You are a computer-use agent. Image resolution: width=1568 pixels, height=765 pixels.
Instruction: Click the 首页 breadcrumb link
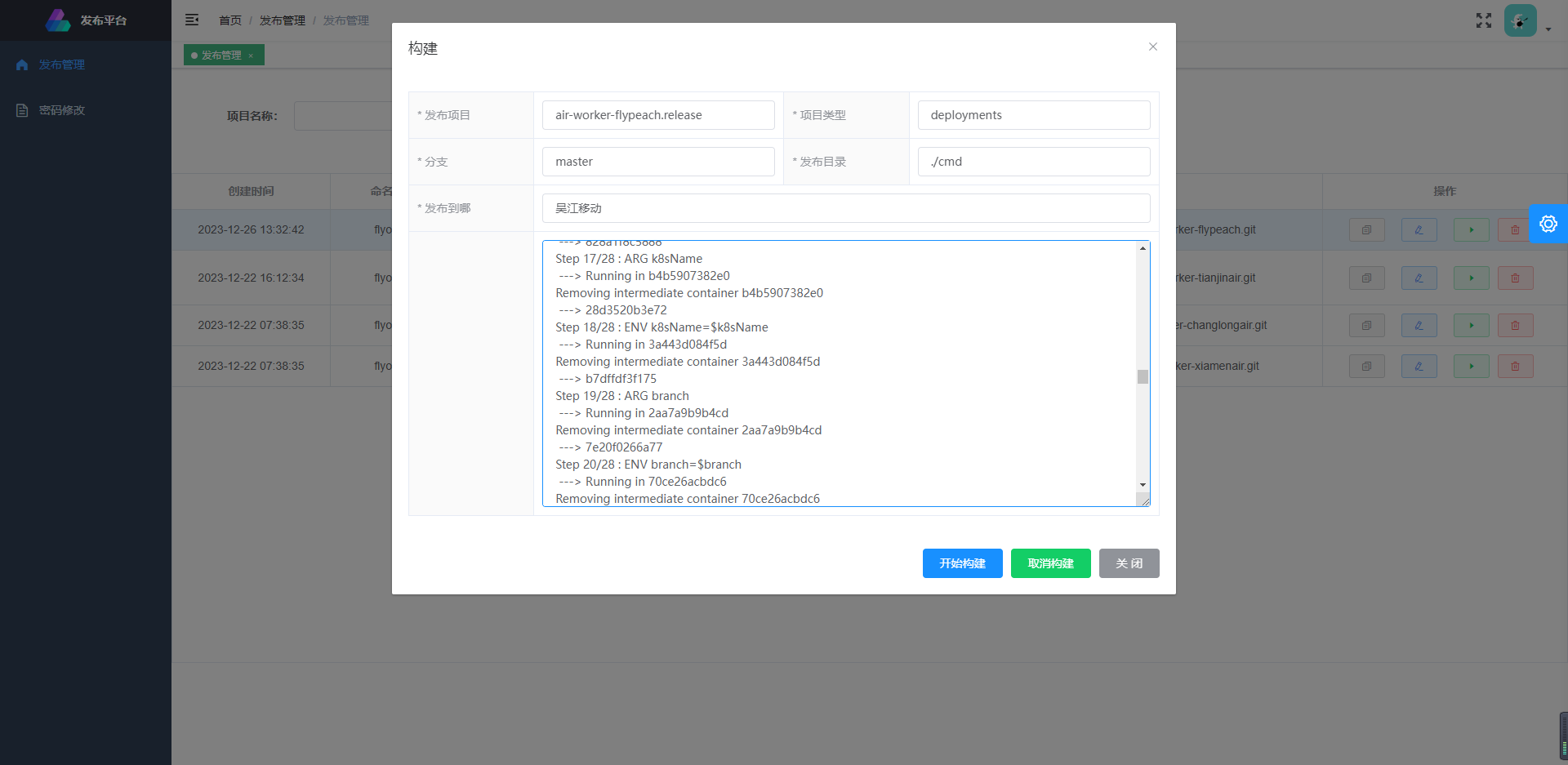(230, 20)
